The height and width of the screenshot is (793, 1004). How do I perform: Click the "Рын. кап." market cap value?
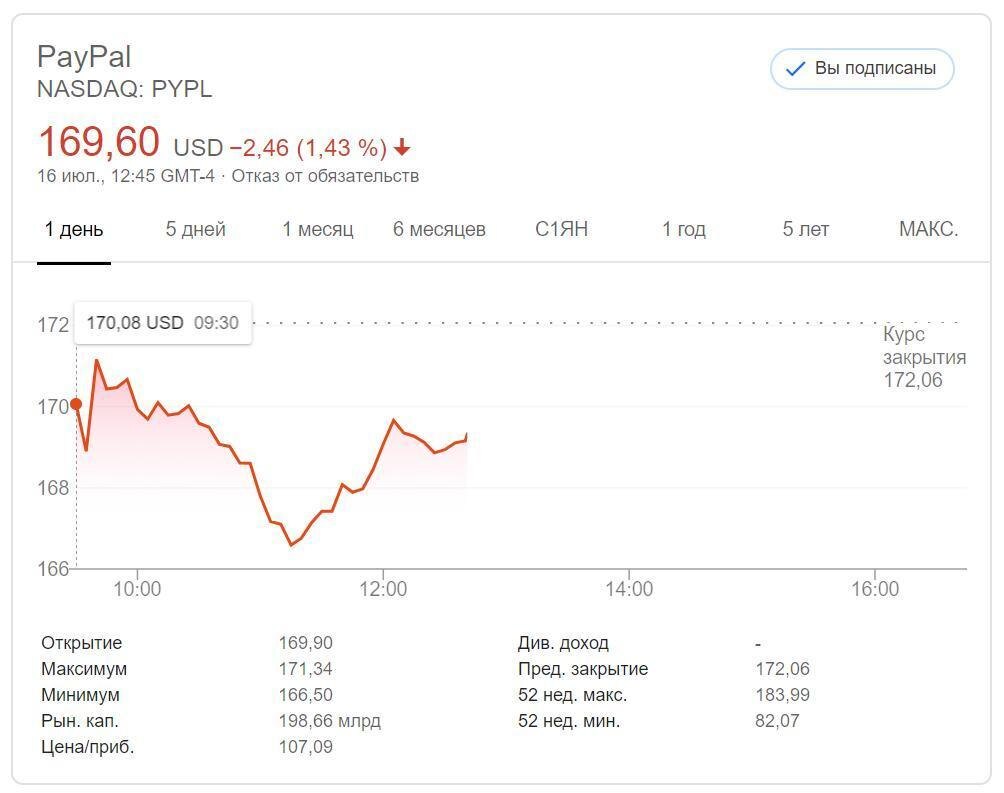[329, 721]
